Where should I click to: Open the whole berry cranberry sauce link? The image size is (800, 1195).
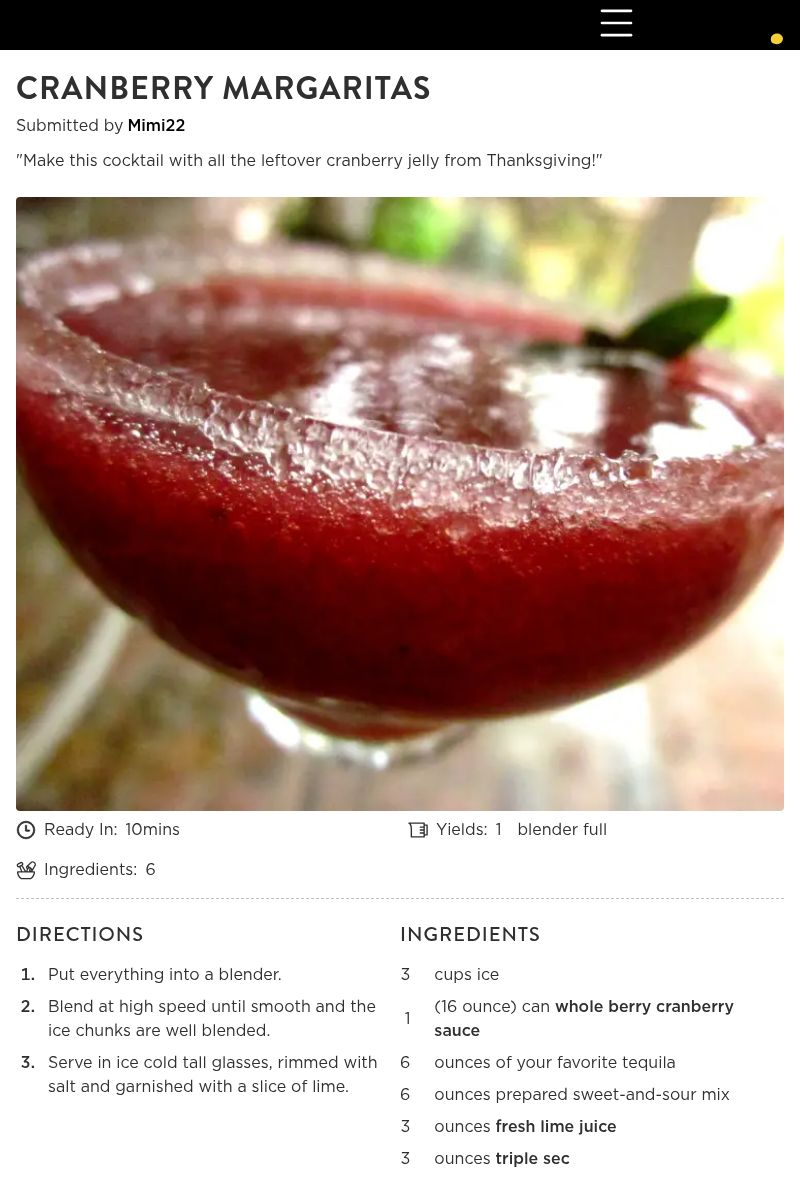pos(584,1018)
